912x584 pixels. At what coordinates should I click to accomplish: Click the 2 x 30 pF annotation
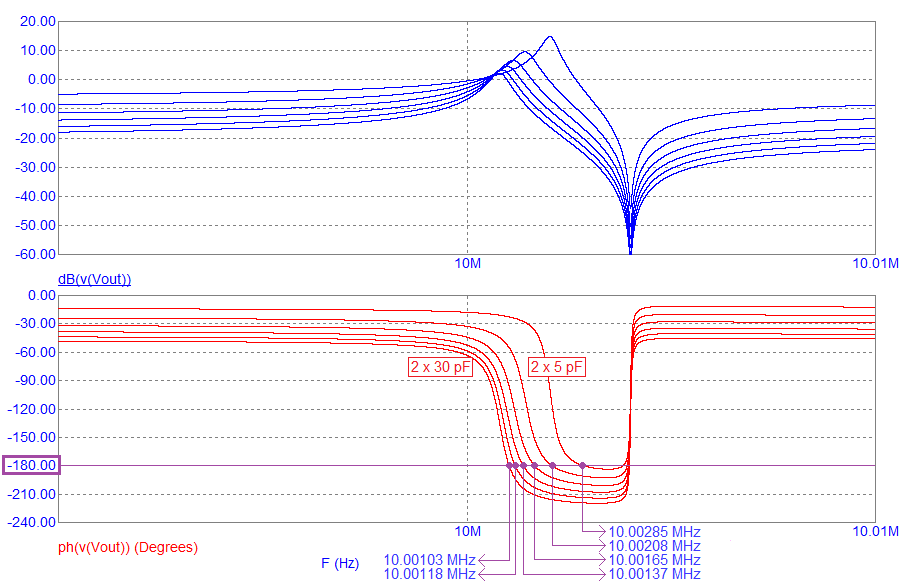coord(440,367)
